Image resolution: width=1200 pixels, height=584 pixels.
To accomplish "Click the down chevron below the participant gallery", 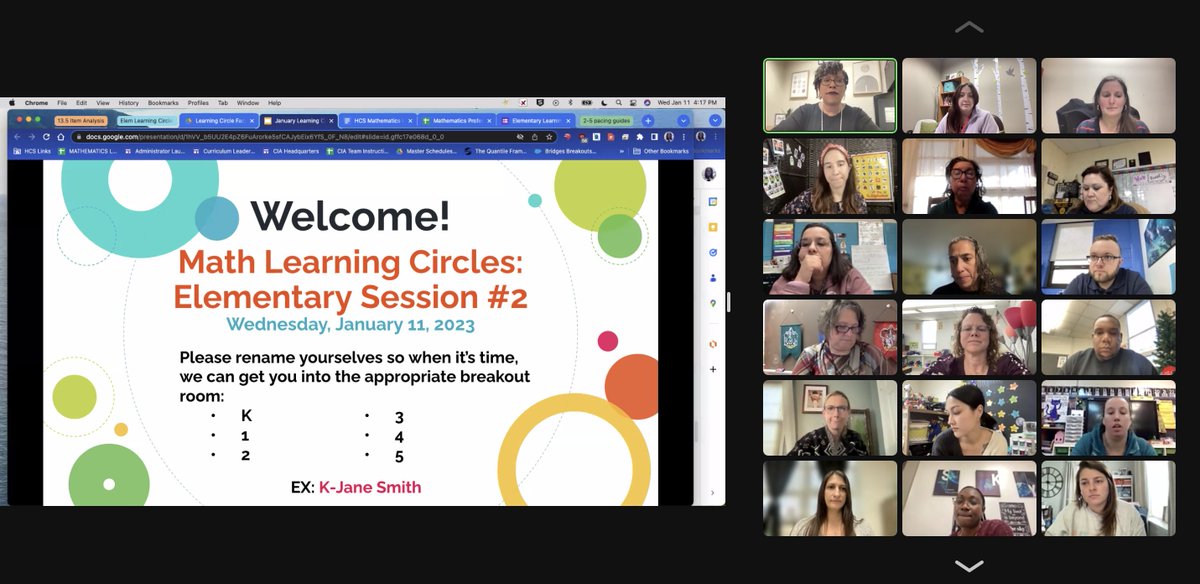I will click(x=969, y=564).
